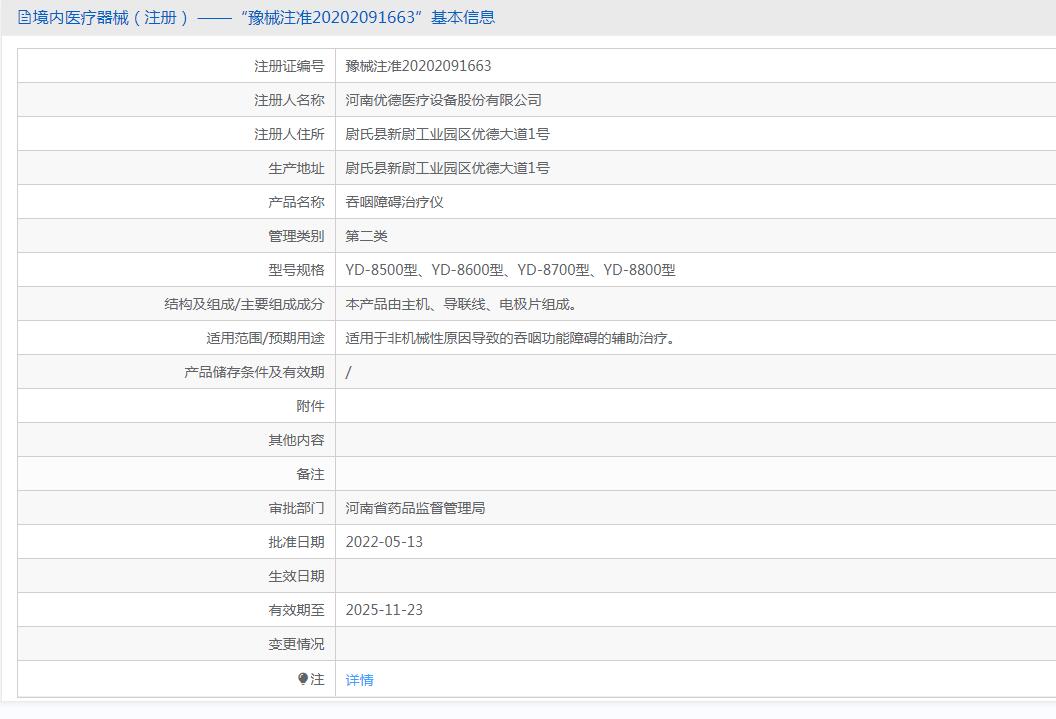Screen dimensions: 1056x719
Task: Select product name 吞咽障碍治疗仪
Action: pos(395,202)
